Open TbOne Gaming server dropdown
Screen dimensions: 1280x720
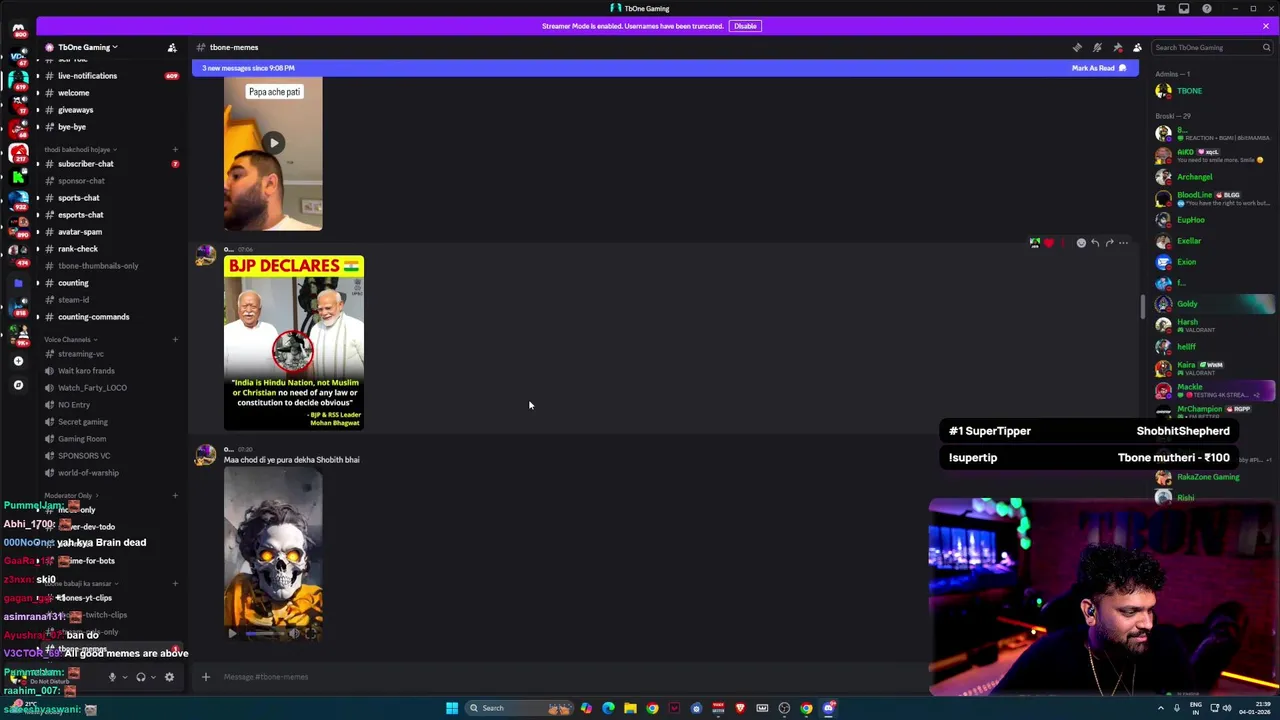(87, 47)
